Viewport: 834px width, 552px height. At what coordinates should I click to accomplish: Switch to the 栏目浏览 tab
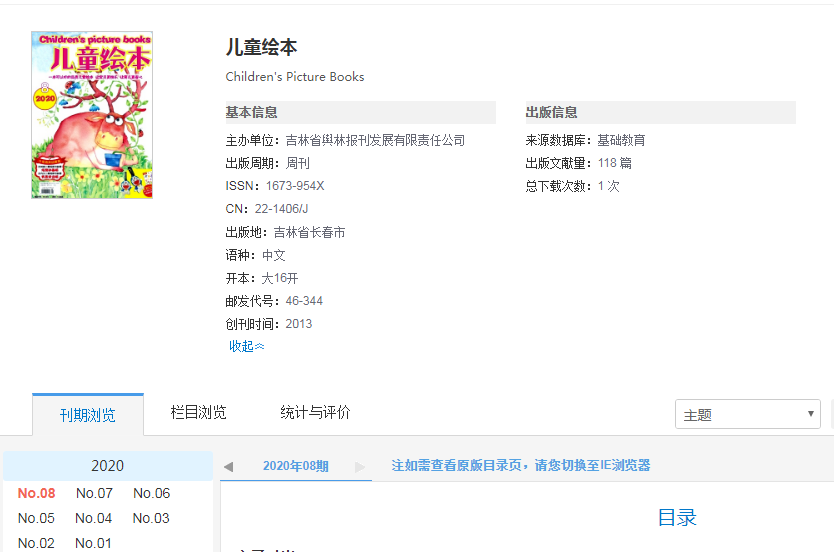(198, 412)
